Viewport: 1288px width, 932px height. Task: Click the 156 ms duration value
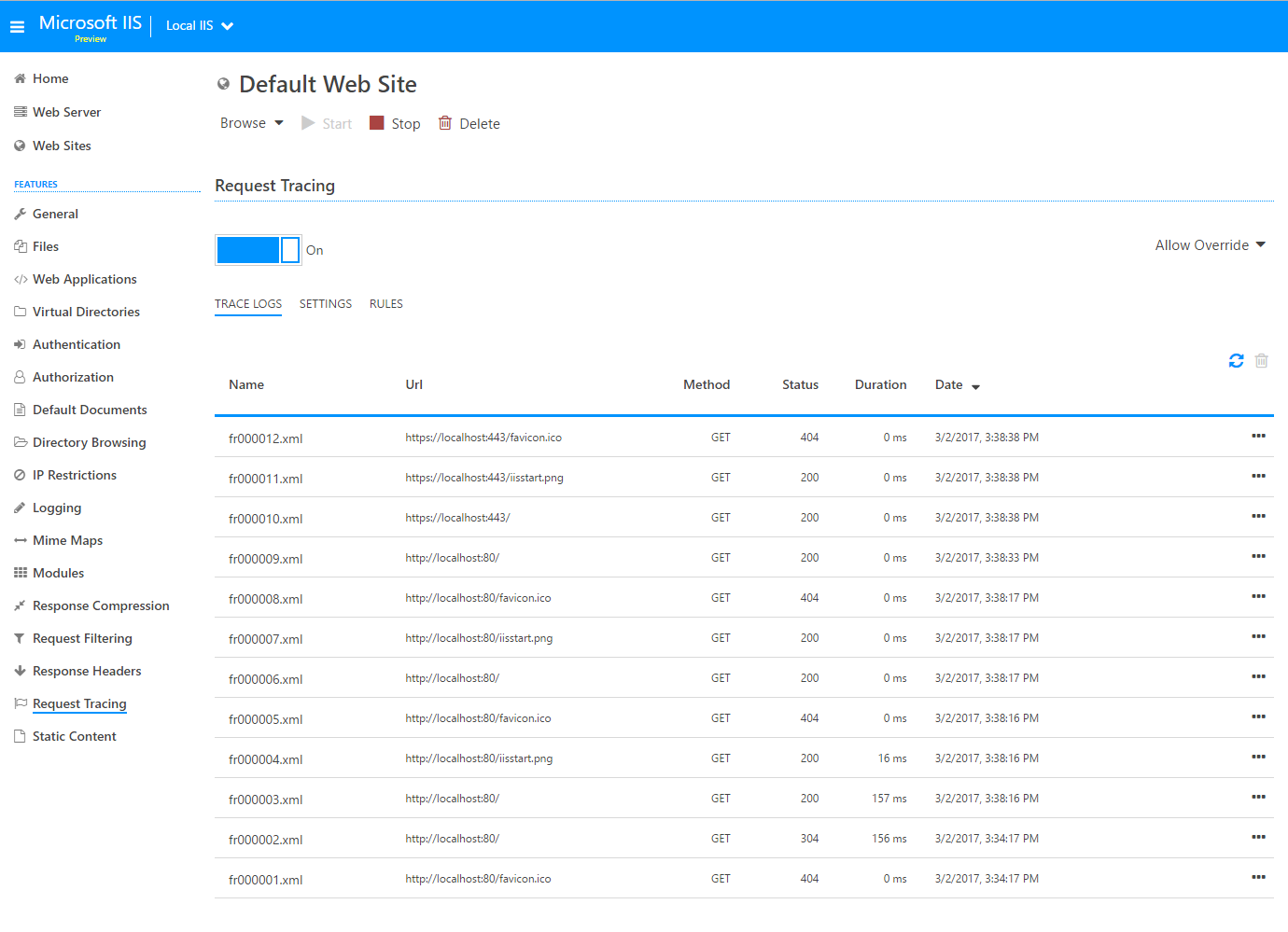tap(889, 839)
